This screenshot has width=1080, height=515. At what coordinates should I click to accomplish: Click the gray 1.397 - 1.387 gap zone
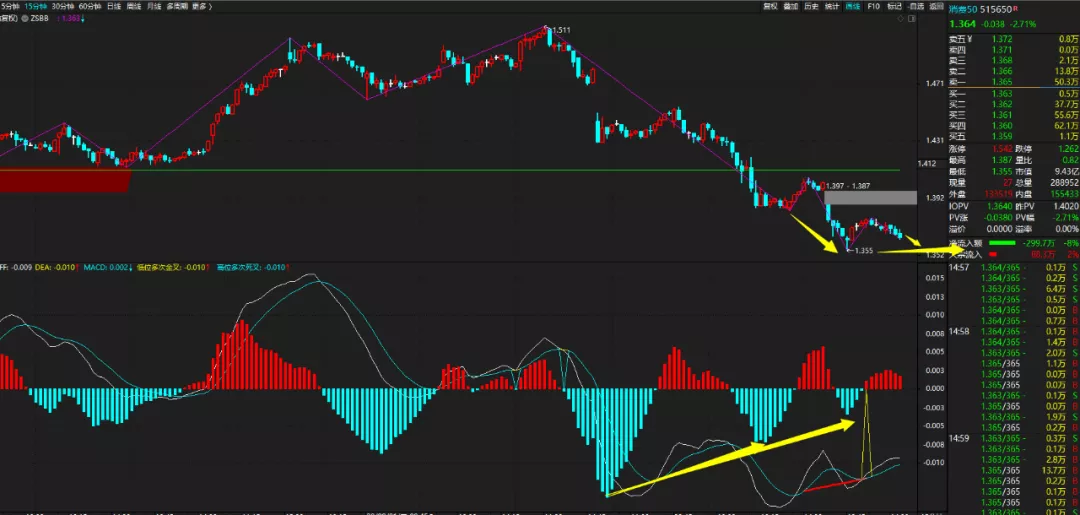click(871, 198)
